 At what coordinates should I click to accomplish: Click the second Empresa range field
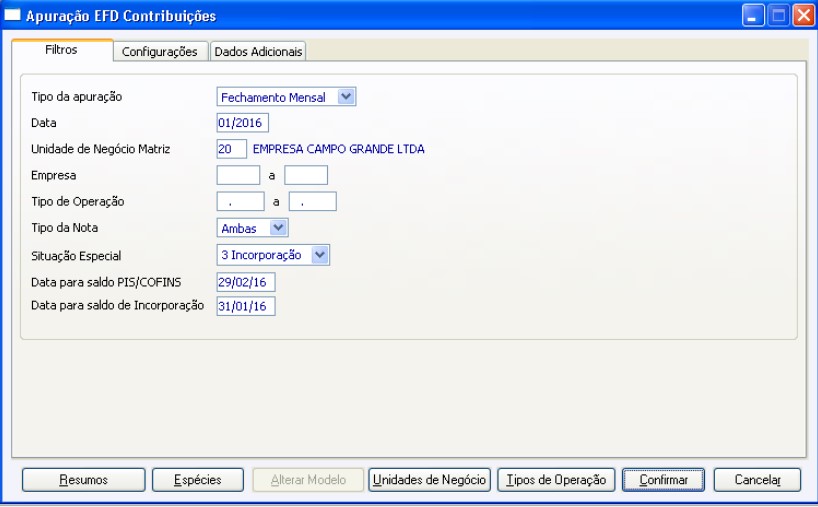tap(306, 175)
